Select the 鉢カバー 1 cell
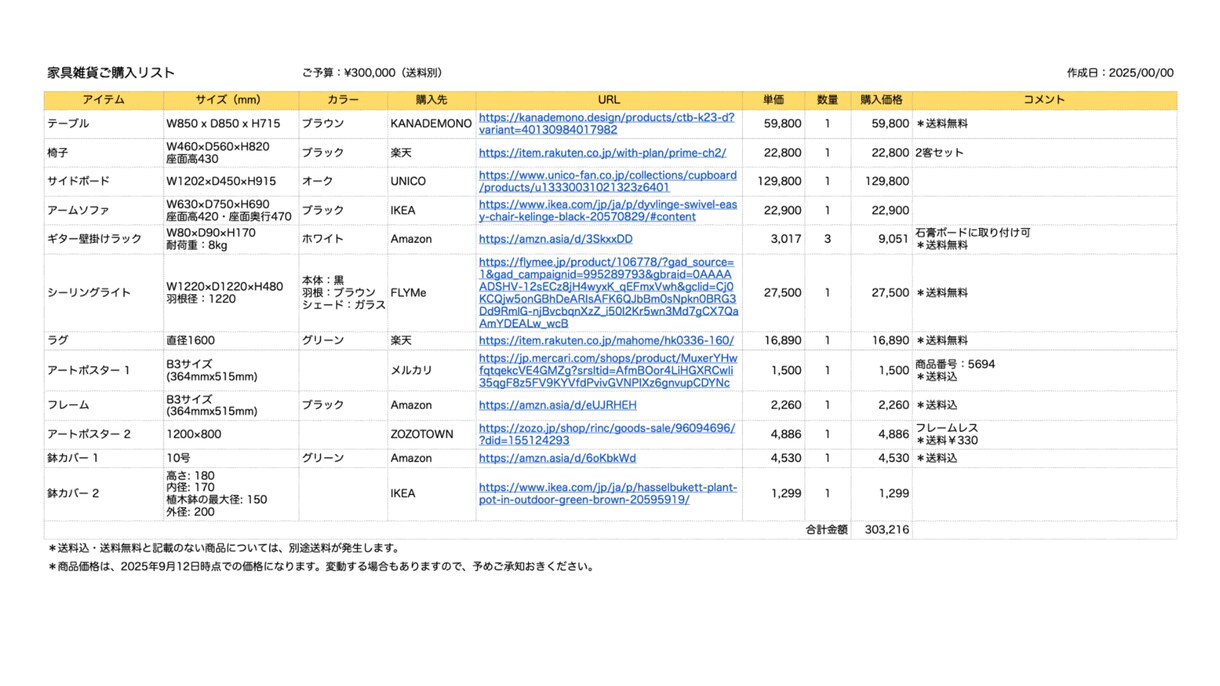This screenshot has width=1220, height=686. [x=103, y=458]
